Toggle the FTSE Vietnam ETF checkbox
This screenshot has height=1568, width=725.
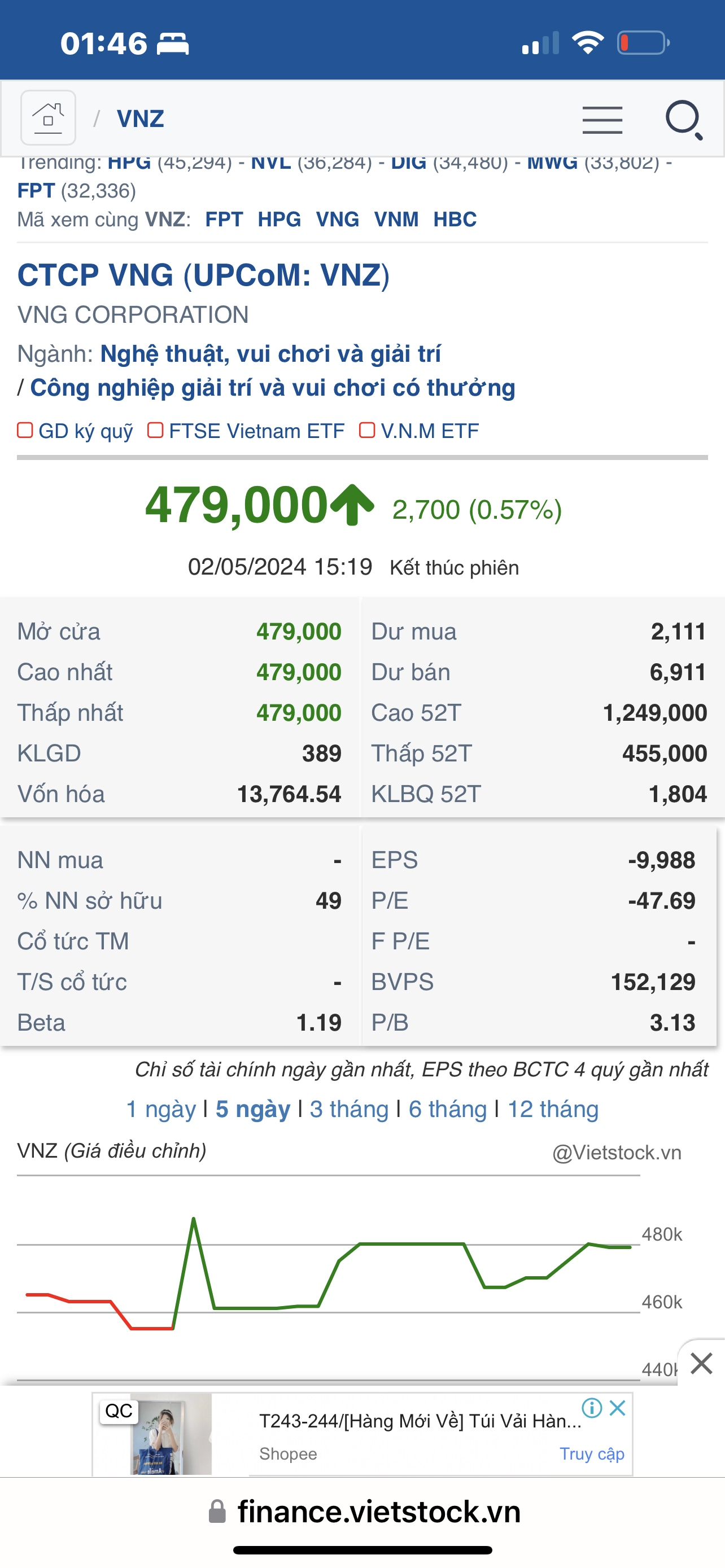point(155,430)
